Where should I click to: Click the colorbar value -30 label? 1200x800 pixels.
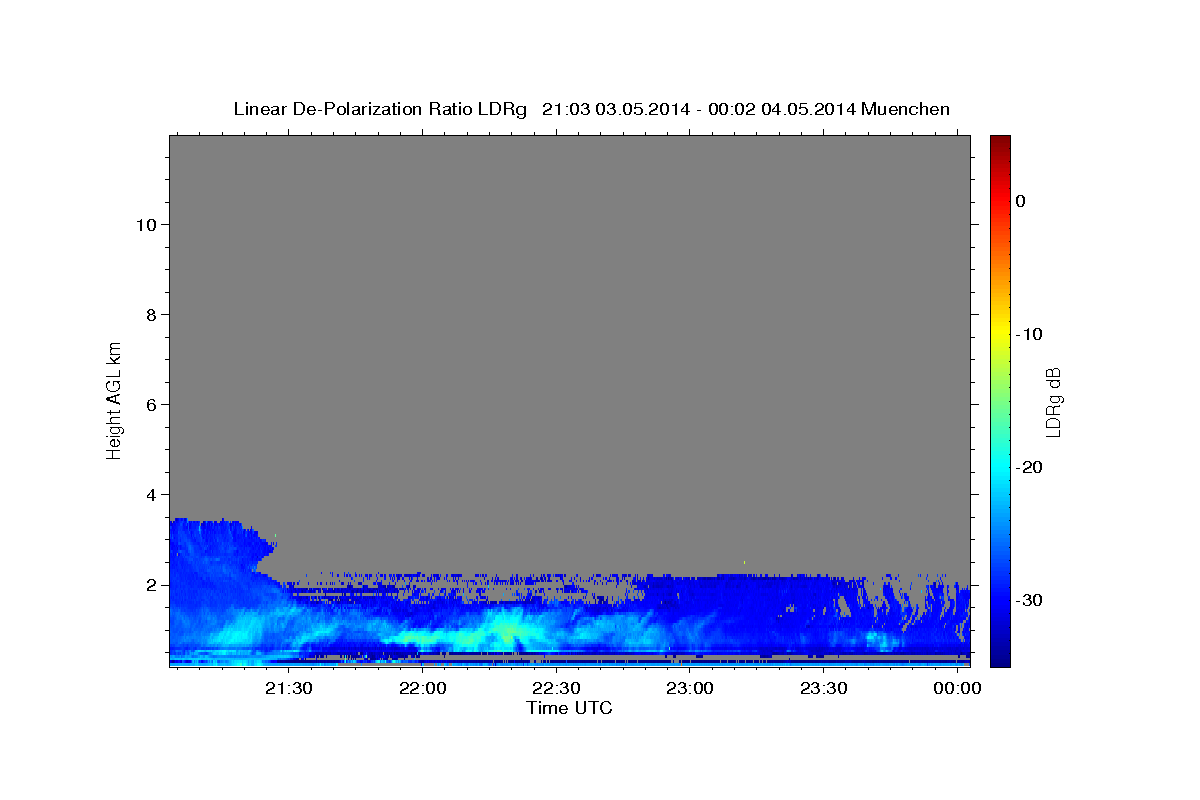point(1029,600)
